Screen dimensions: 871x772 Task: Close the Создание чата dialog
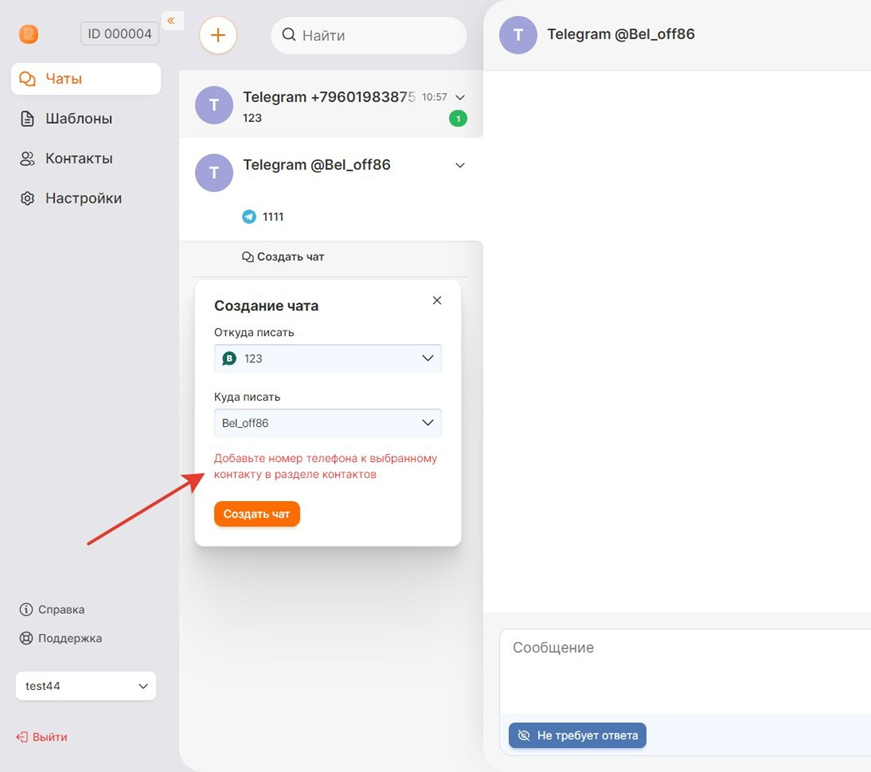click(437, 300)
